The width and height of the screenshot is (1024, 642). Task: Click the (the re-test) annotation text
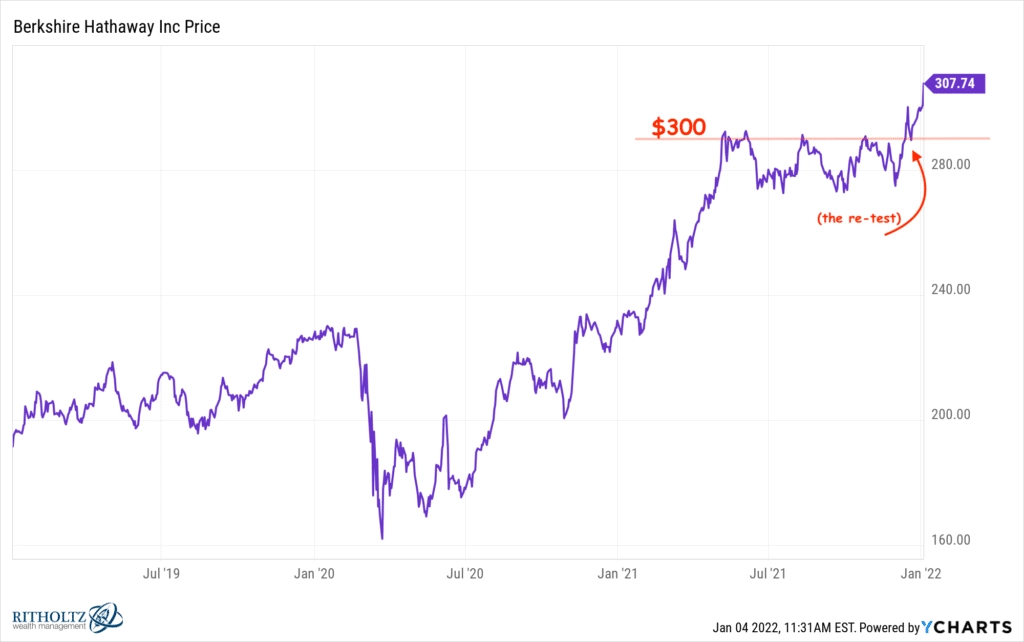coord(859,218)
